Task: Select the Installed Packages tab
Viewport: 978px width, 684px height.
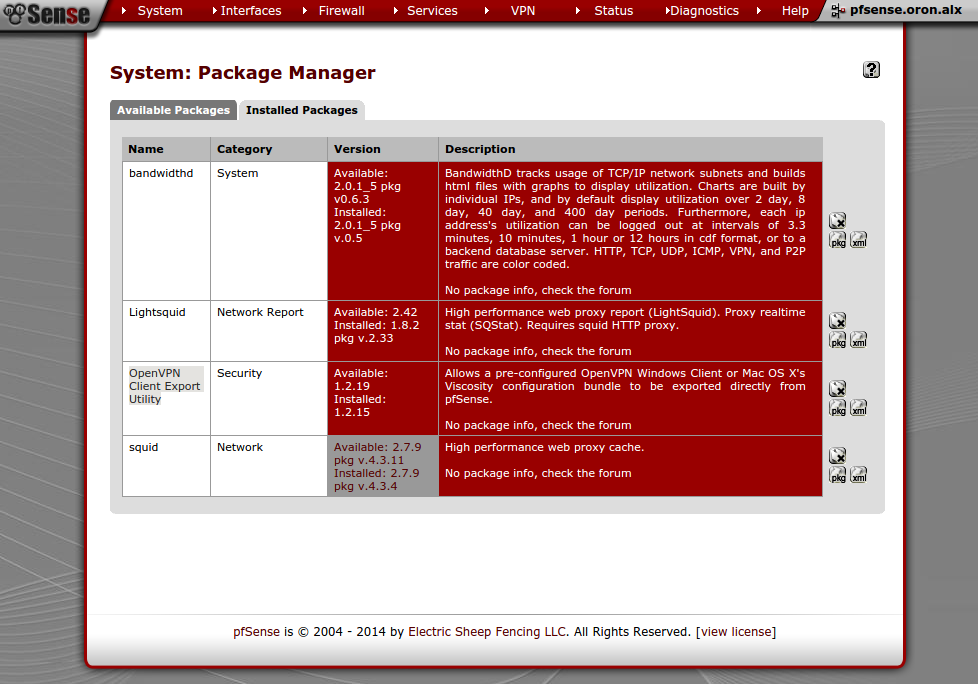Action: [302, 110]
